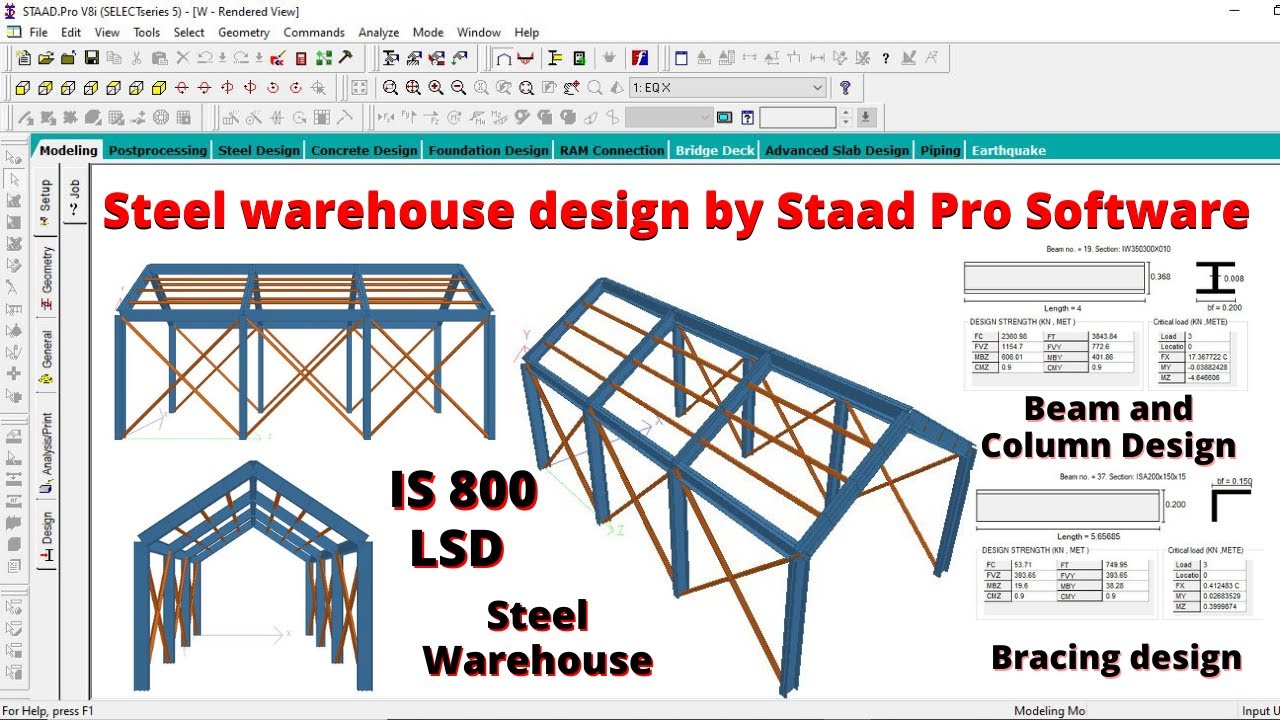Click the load help question mark icon
This screenshot has height=720, width=1280.
tap(845, 88)
